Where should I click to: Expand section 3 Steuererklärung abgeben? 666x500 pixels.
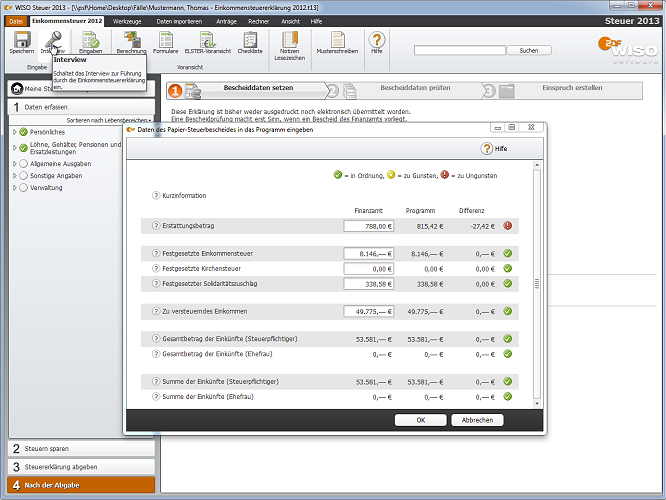pyautogui.click(x=81, y=467)
